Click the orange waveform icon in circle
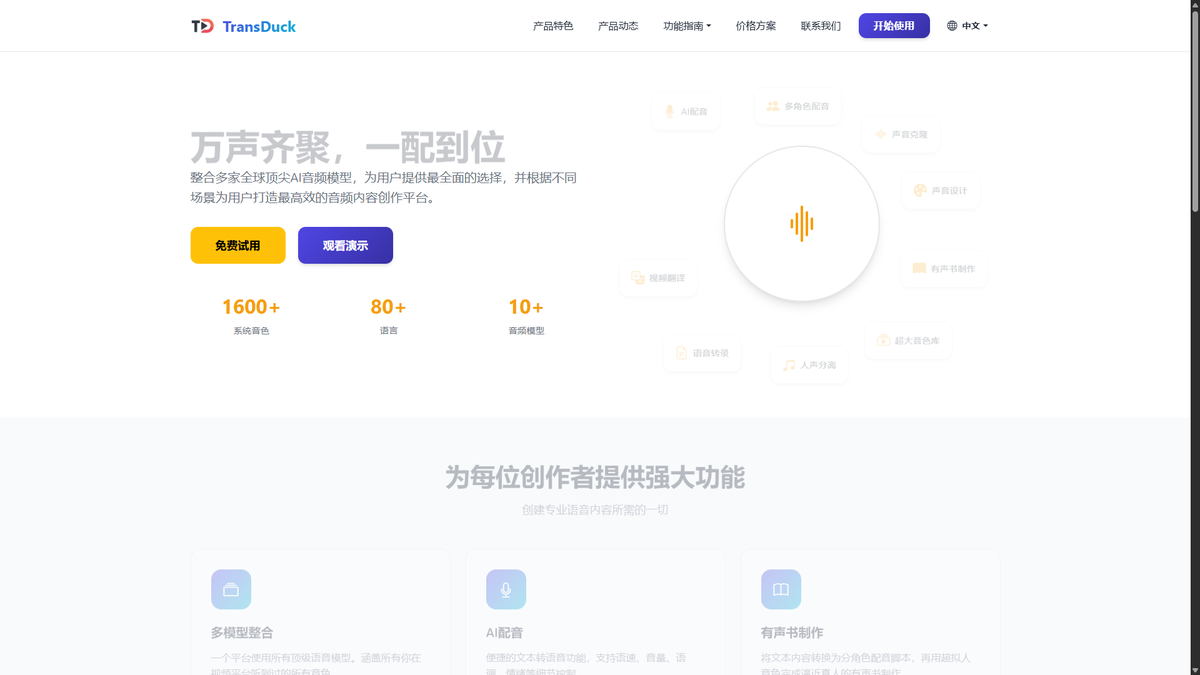Viewport: 1200px width, 675px height. pos(802,224)
